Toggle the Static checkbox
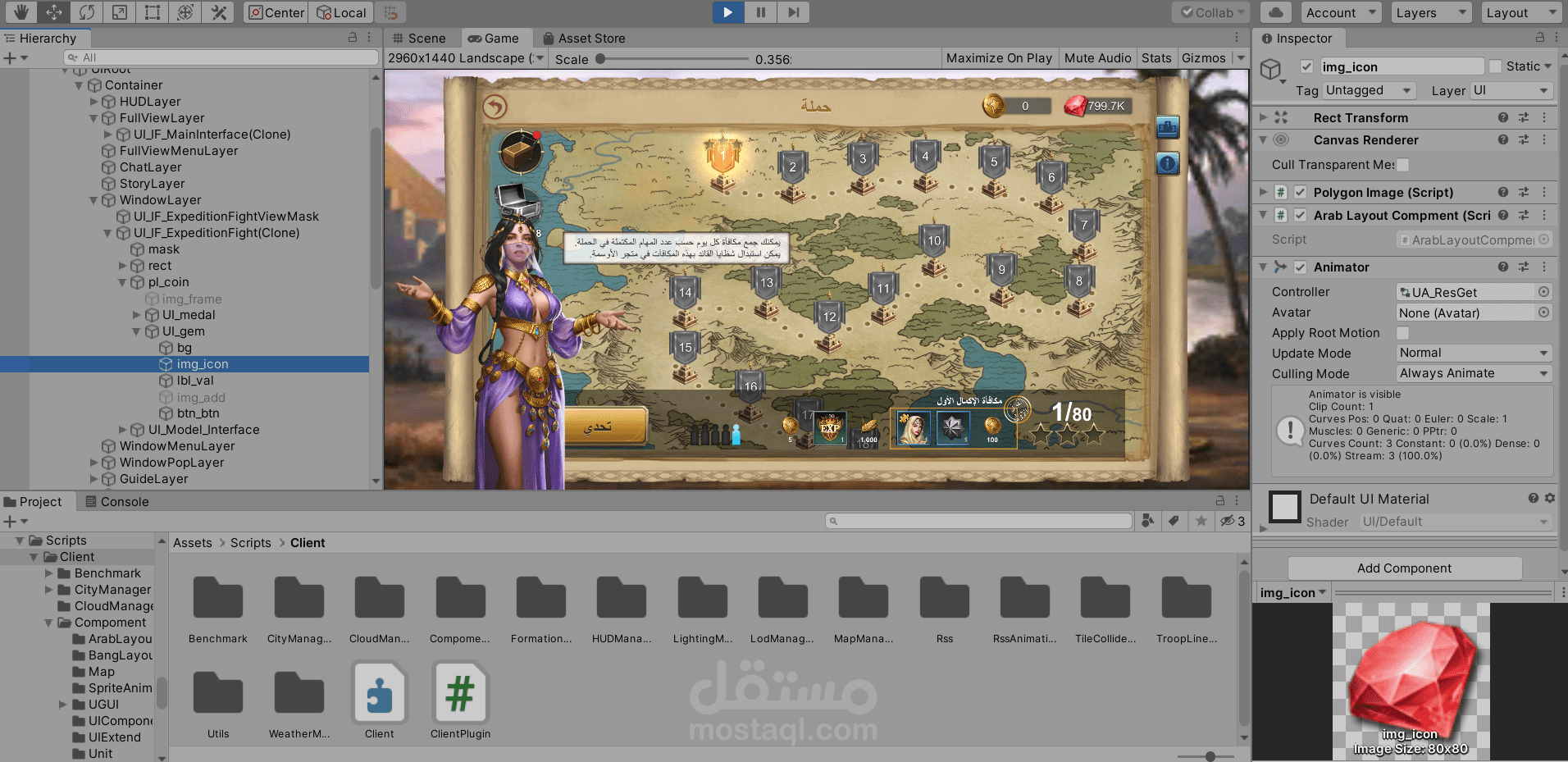Image resolution: width=1568 pixels, height=762 pixels. point(1495,66)
